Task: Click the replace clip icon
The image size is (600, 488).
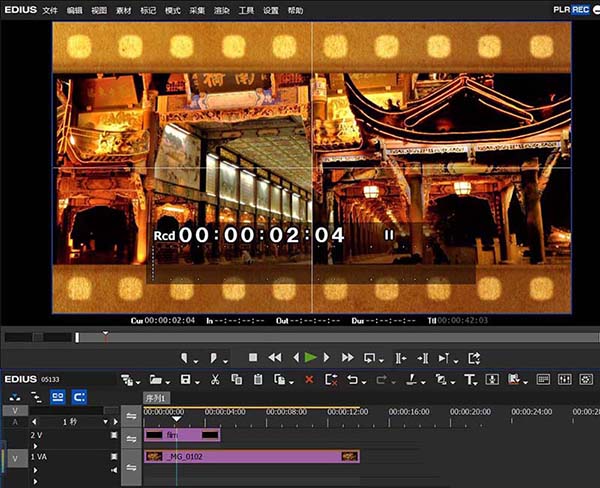Action: 280,379
